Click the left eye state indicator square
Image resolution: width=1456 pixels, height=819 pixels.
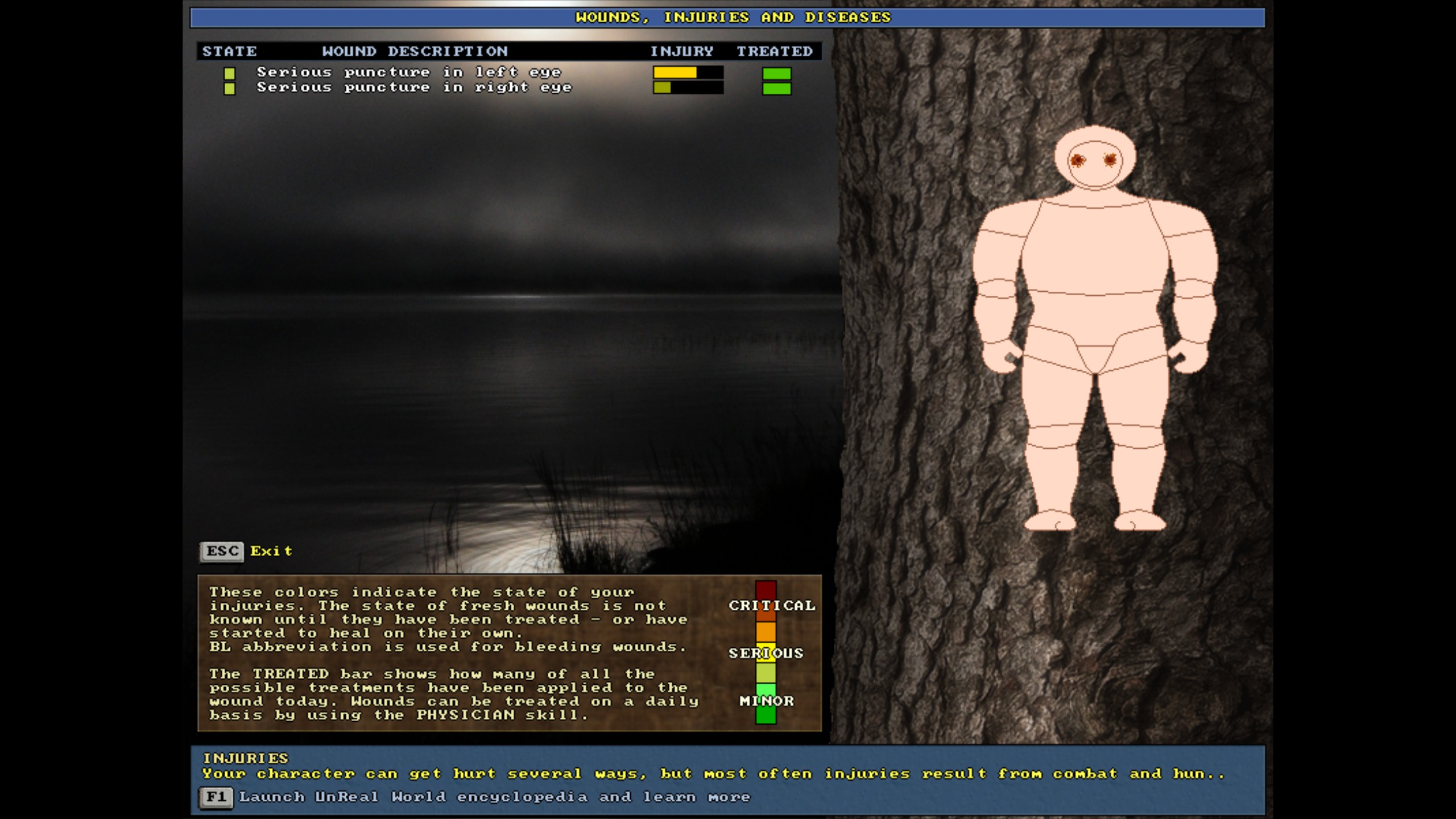[229, 73]
